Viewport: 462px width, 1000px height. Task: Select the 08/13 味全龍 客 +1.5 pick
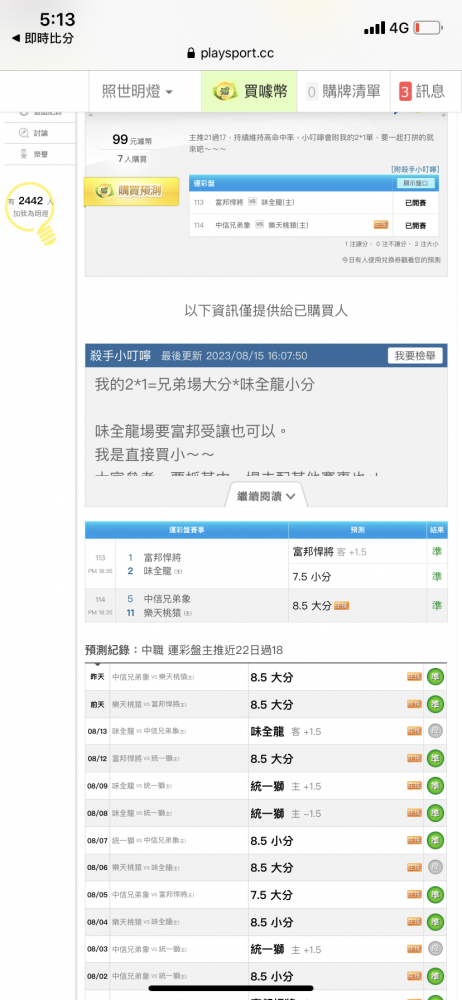point(286,732)
